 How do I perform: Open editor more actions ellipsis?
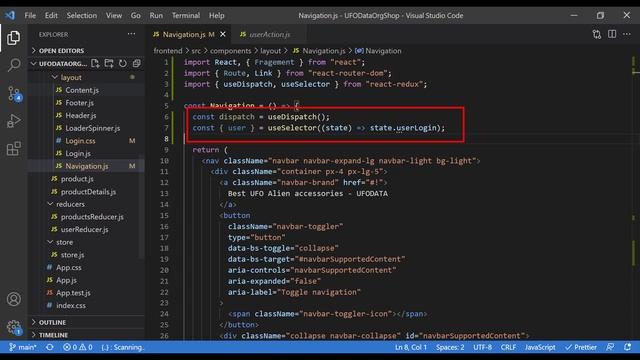tap(627, 34)
